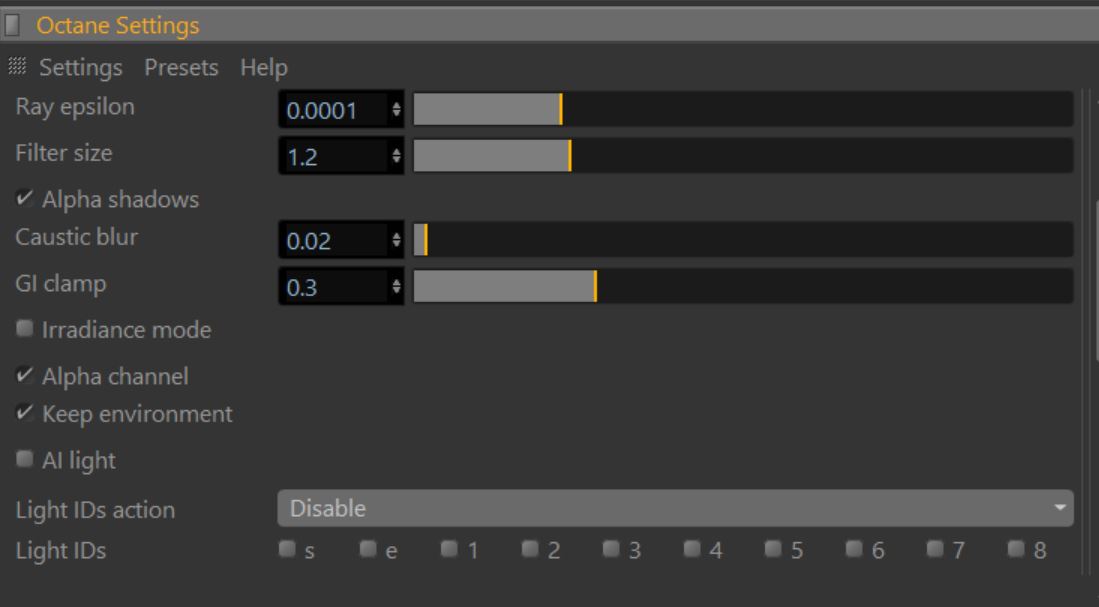Open the Help menu

263,68
